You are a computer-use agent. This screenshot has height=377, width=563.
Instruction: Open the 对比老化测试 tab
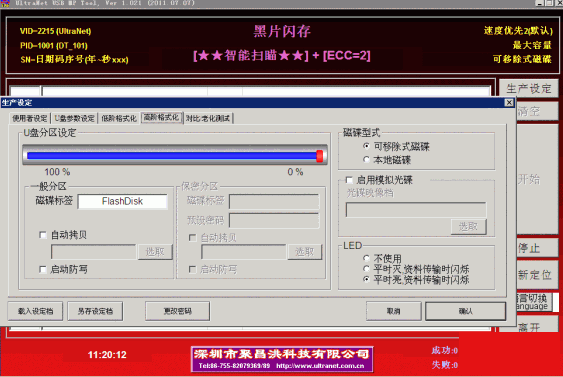(x=208, y=118)
